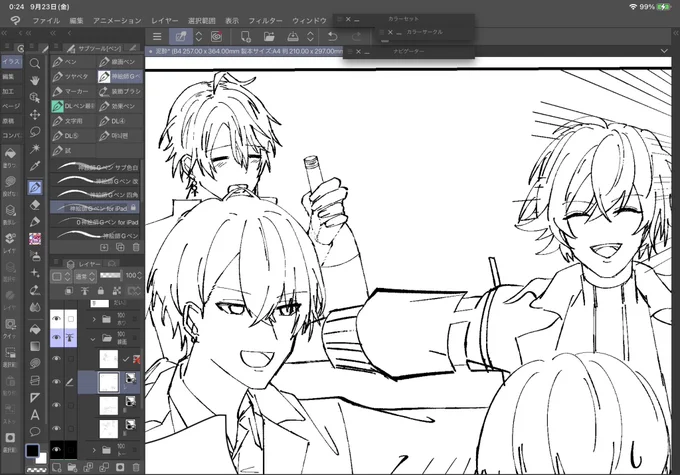This screenshot has width=680, height=475.
Task: Expand canvas tab dropdown chevron at right
Action: tap(664, 51)
